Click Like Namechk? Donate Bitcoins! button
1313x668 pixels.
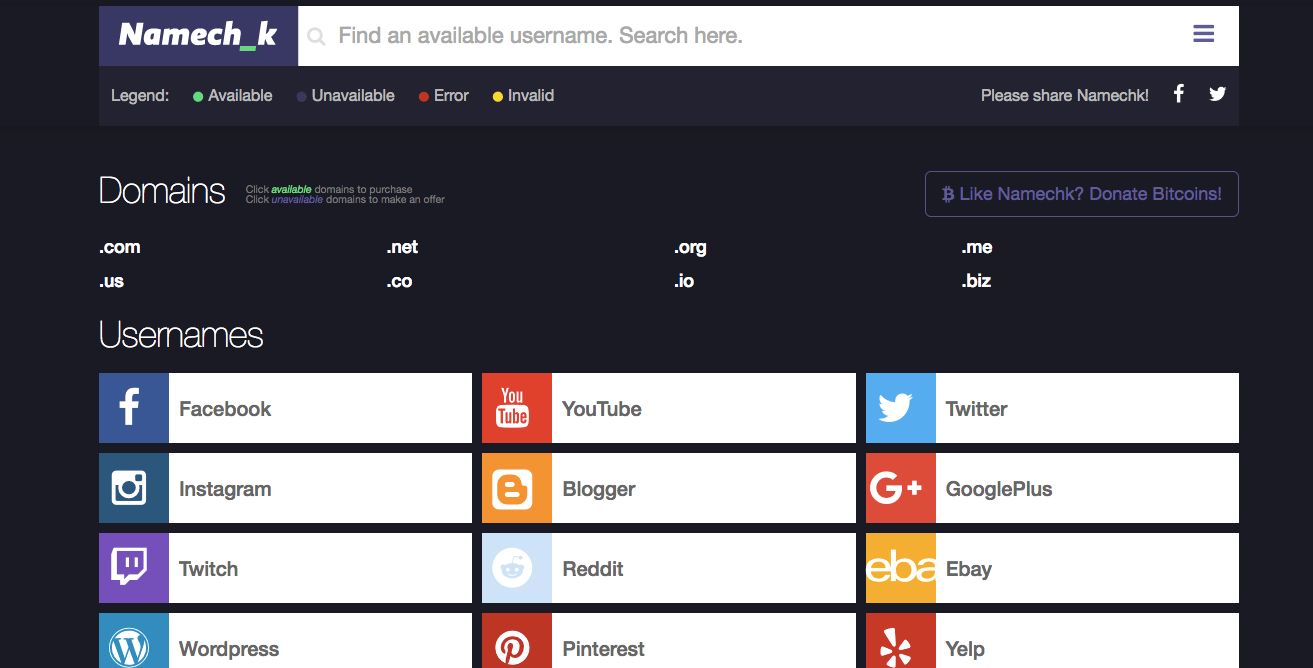[x=1082, y=194]
